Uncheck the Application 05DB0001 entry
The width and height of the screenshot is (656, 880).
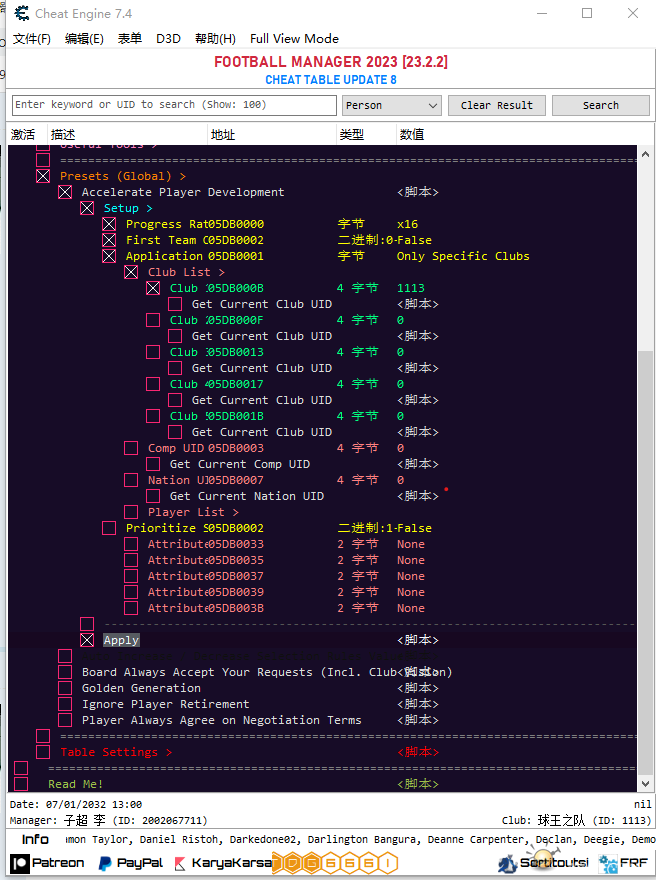(109, 256)
